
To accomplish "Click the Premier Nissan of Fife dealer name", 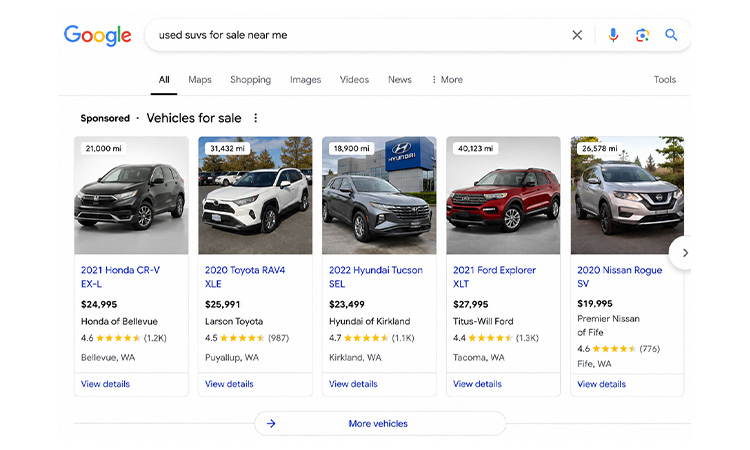I will click(x=608, y=325).
